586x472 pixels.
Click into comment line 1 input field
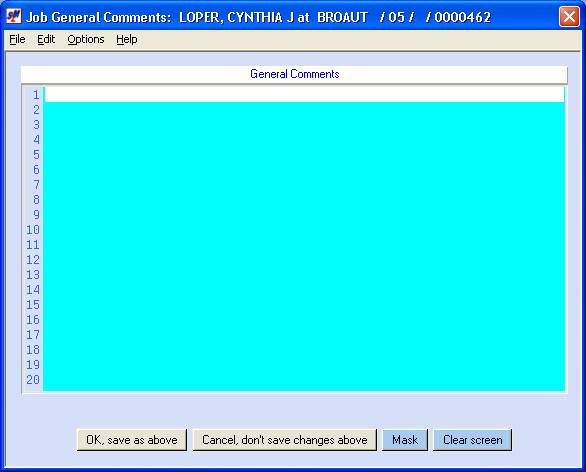[x=304, y=95]
